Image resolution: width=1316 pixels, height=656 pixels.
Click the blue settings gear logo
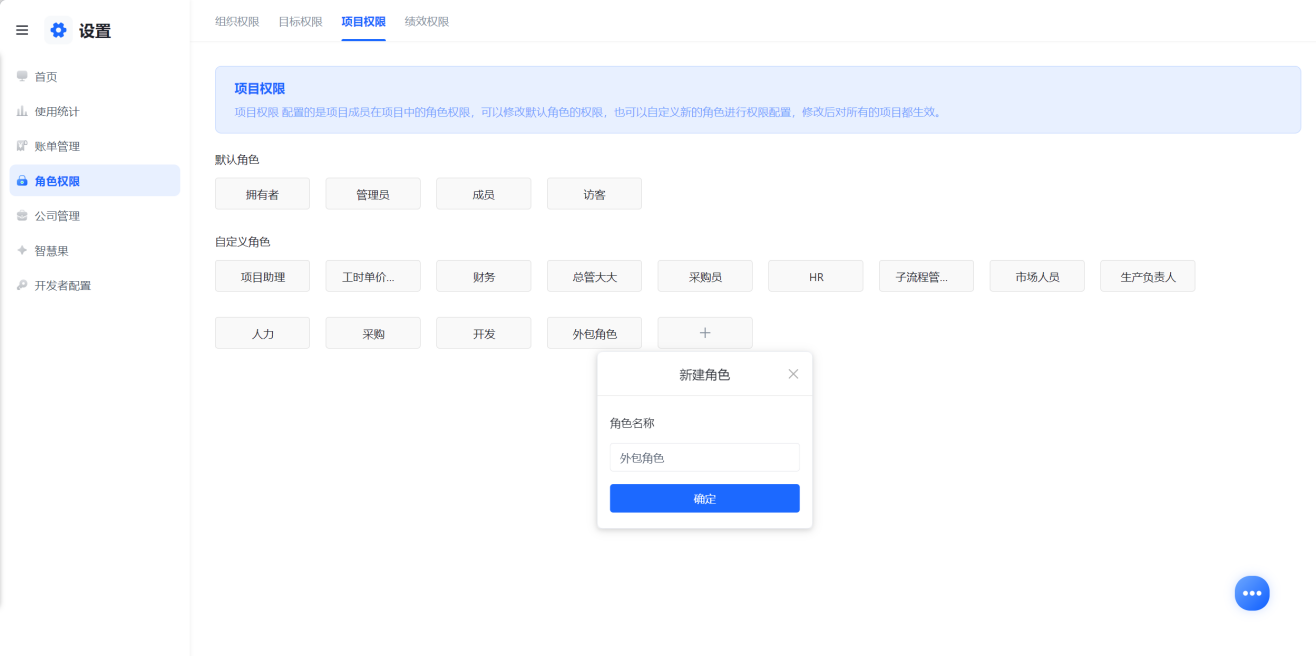click(58, 30)
